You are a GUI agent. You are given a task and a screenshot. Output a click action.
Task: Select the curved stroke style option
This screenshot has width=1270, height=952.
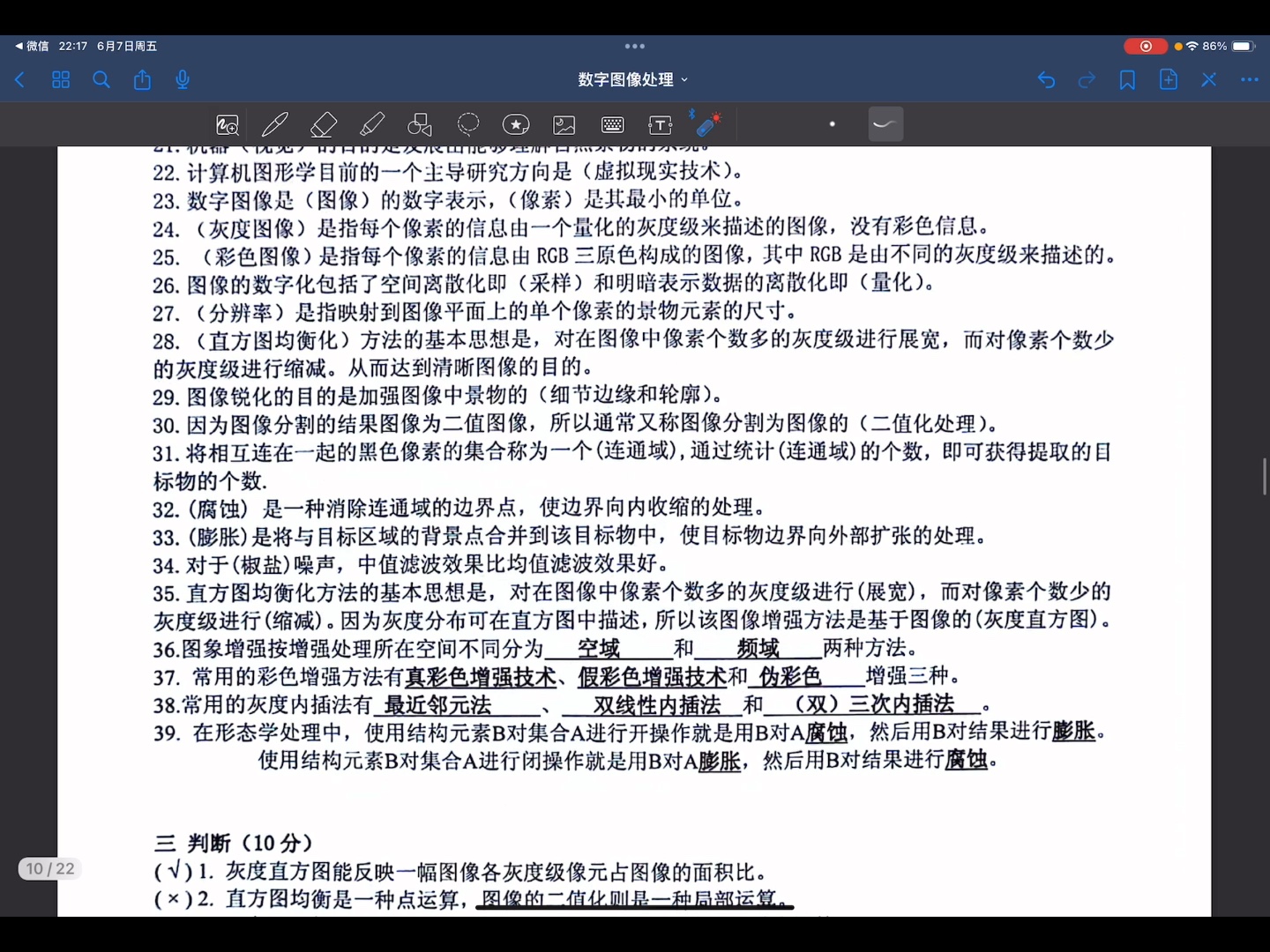point(885,124)
